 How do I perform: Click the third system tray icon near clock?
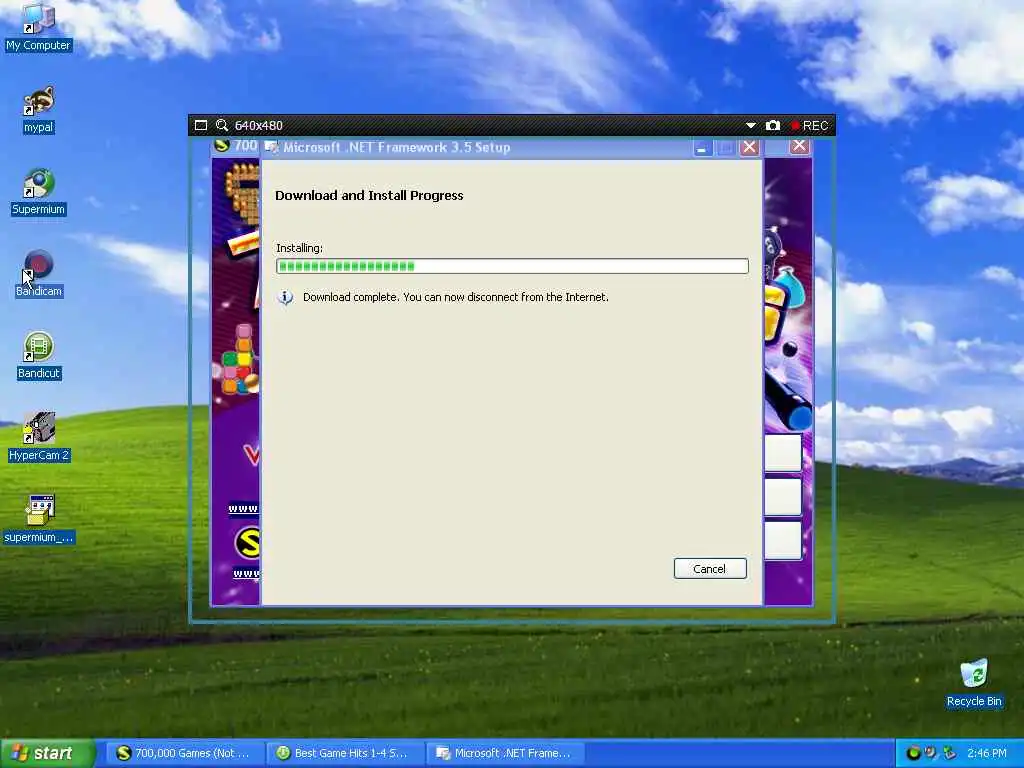click(949, 753)
